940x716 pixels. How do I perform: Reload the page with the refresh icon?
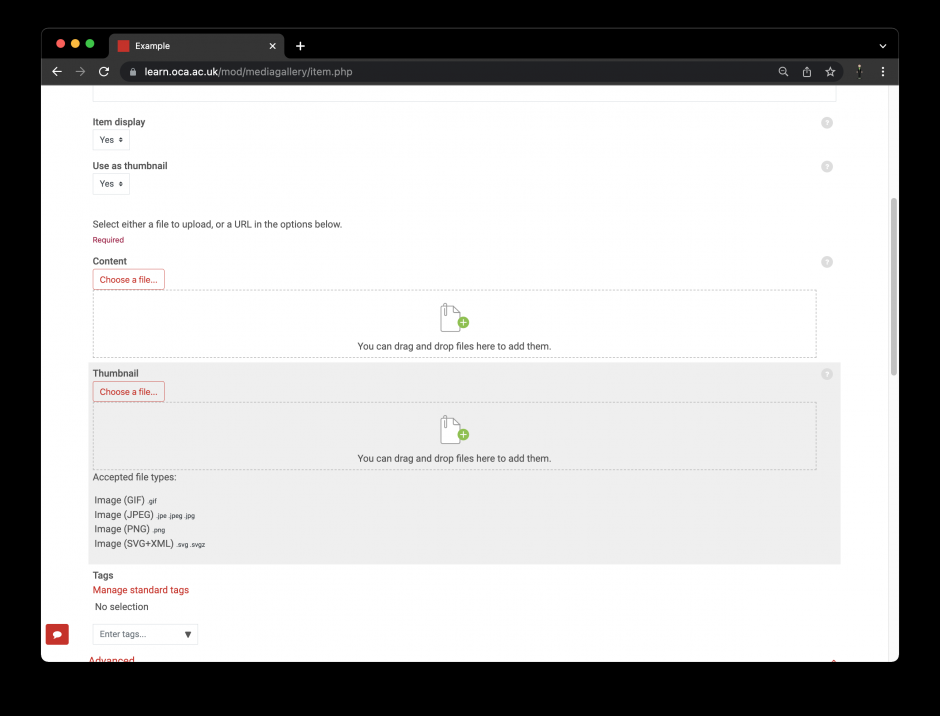[x=103, y=71]
